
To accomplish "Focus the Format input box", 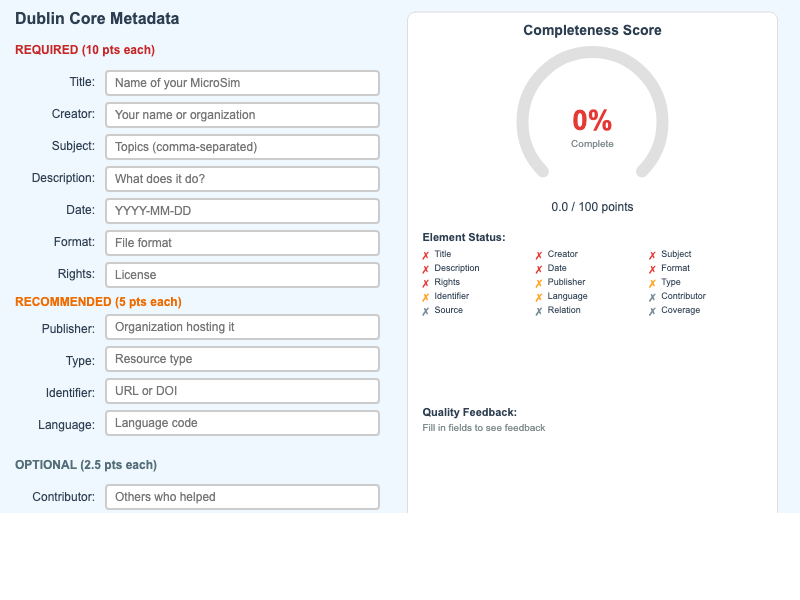I will click(x=242, y=243).
